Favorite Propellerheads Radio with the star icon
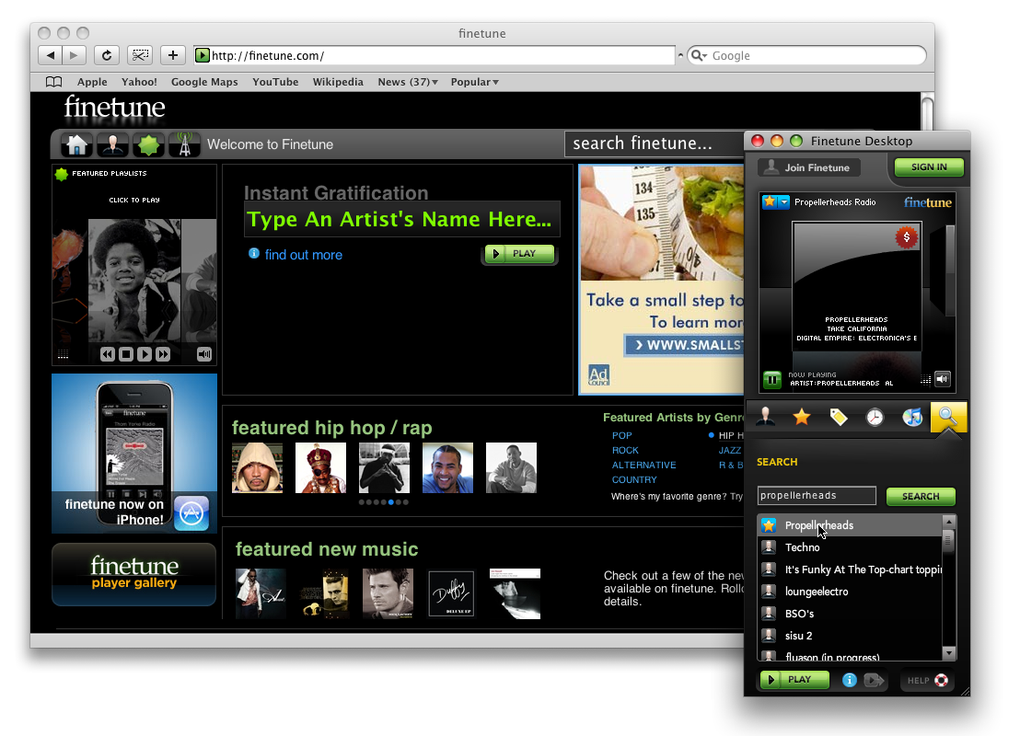This screenshot has height=736, width=1020. pos(769,202)
